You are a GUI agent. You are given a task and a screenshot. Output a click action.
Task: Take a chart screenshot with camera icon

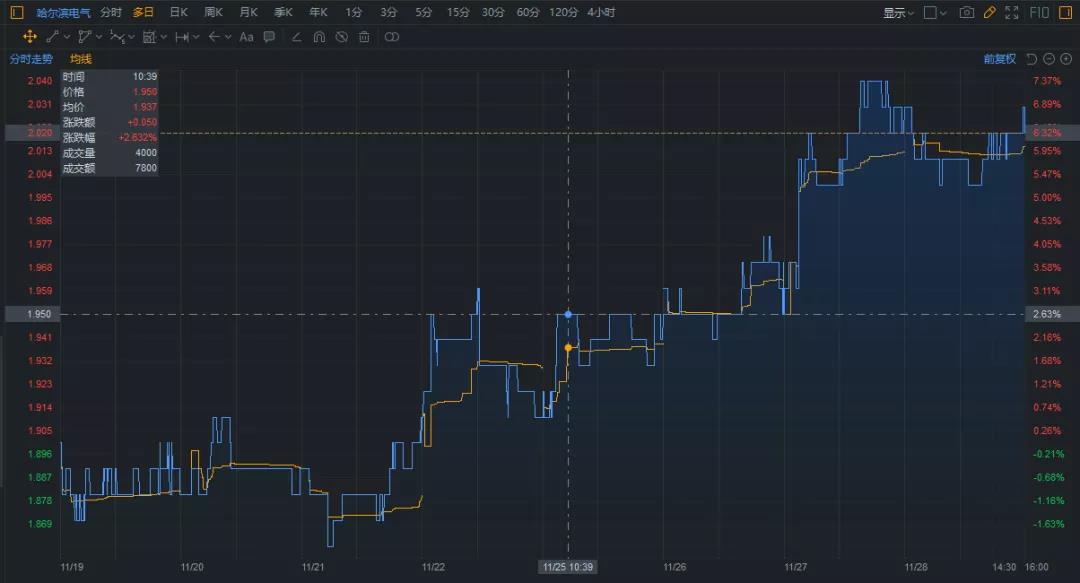(966, 12)
